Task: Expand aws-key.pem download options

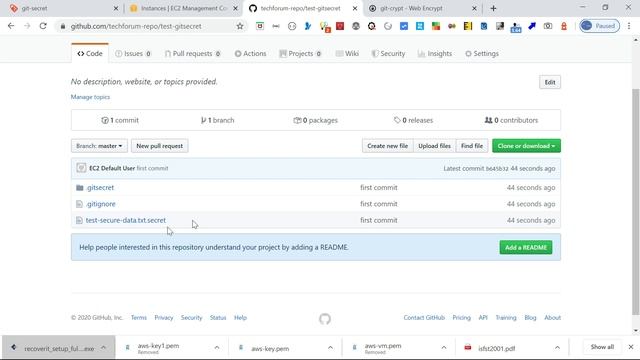Action: 330,348
